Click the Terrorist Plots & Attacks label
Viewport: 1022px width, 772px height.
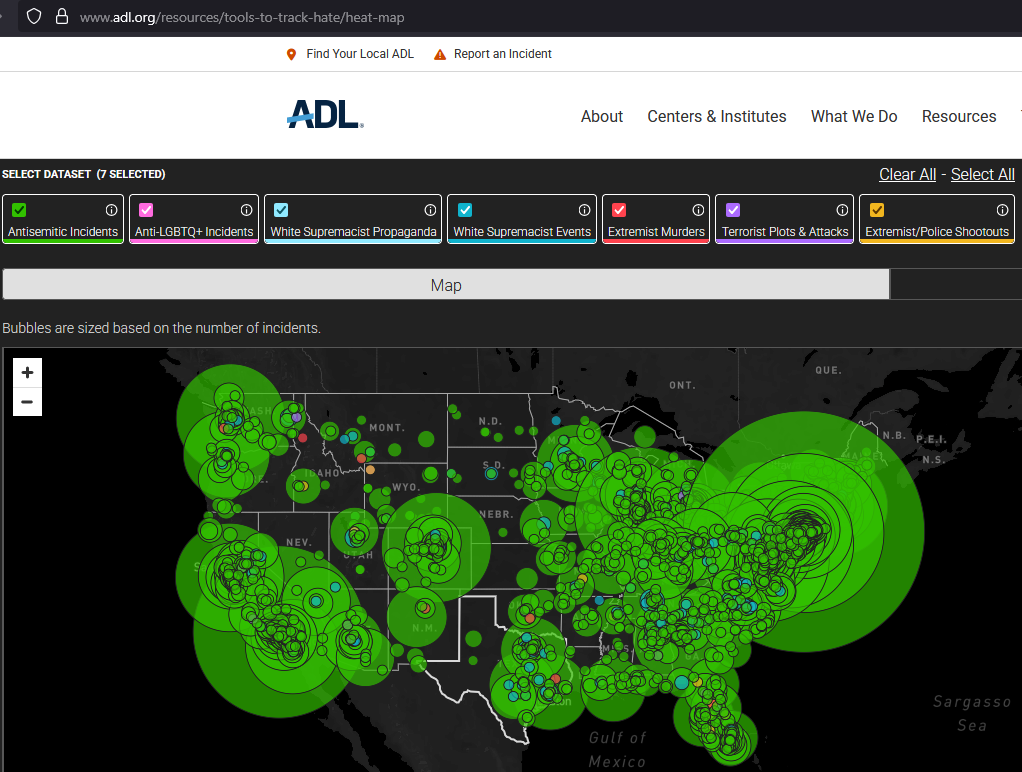click(785, 231)
